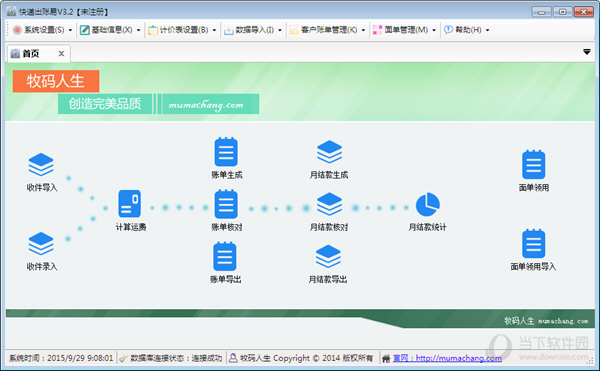This screenshot has height=371, width=600.
Task: Click the 帮助 question bubble icon
Action: click(x=448, y=29)
